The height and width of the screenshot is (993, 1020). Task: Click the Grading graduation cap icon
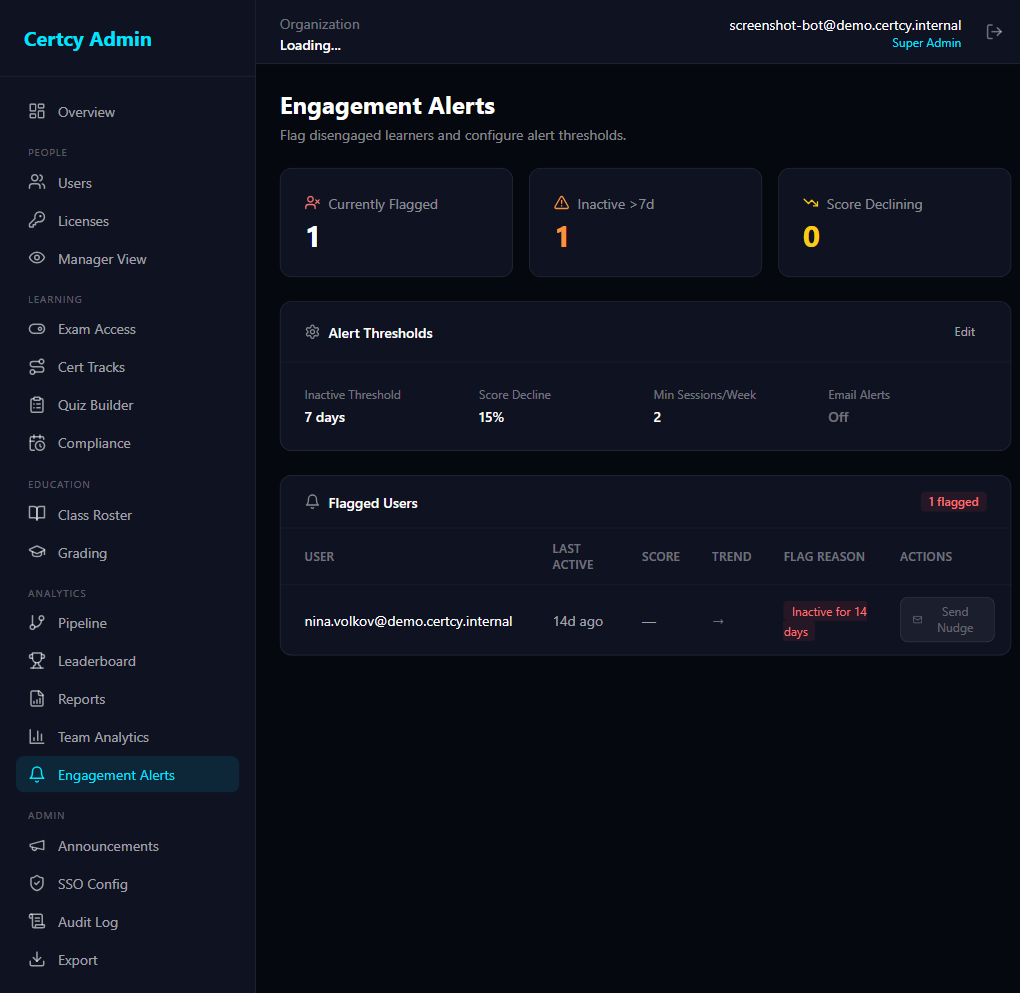pyautogui.click(x=37, y=552)
